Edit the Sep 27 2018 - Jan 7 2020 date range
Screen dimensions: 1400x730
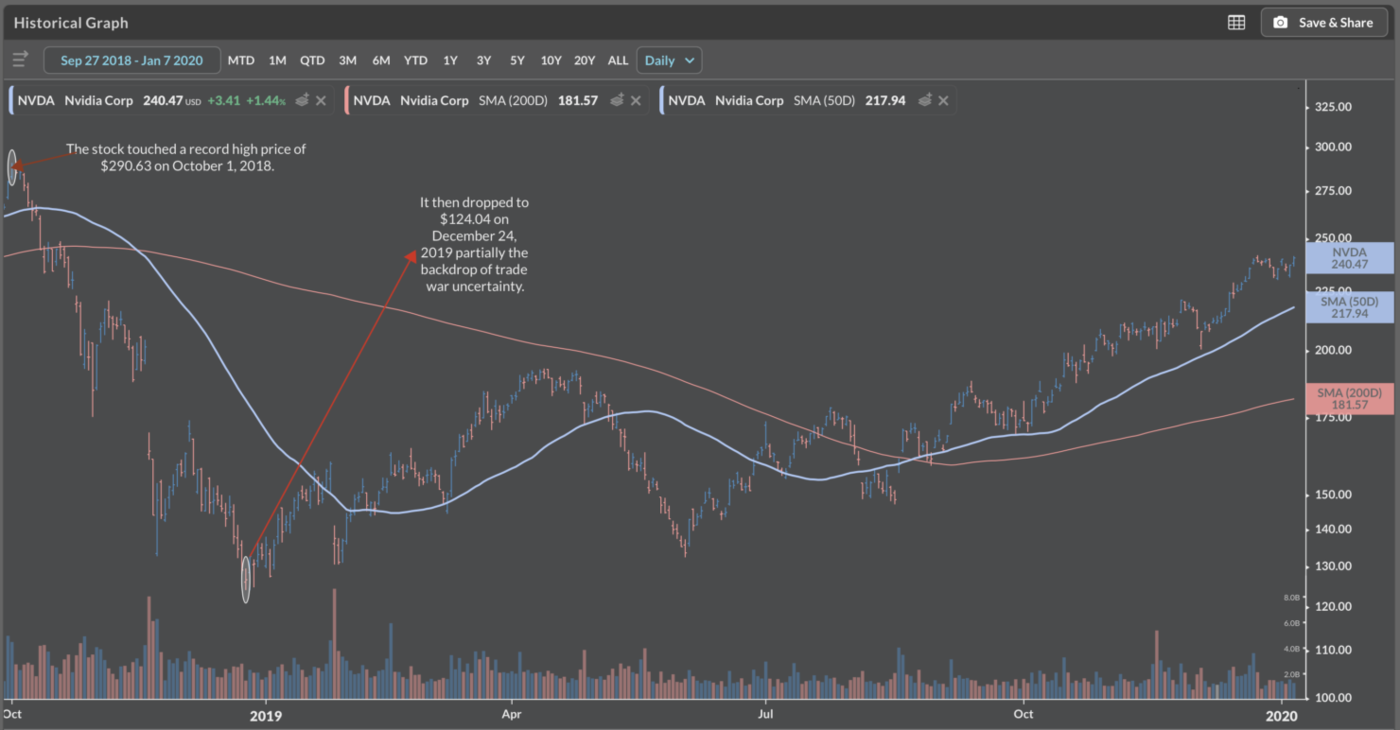tap(132, 60)
